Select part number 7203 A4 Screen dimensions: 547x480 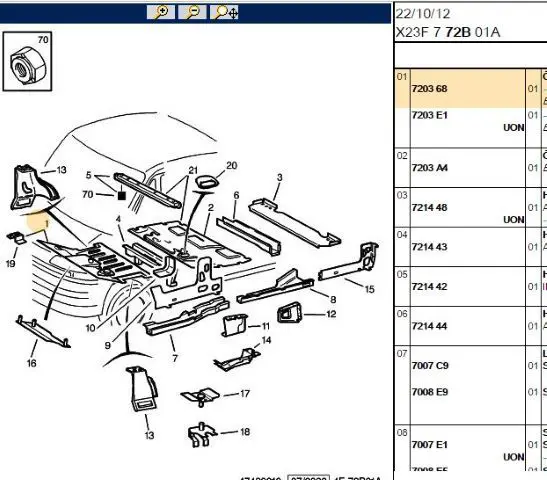pos(429,168)
